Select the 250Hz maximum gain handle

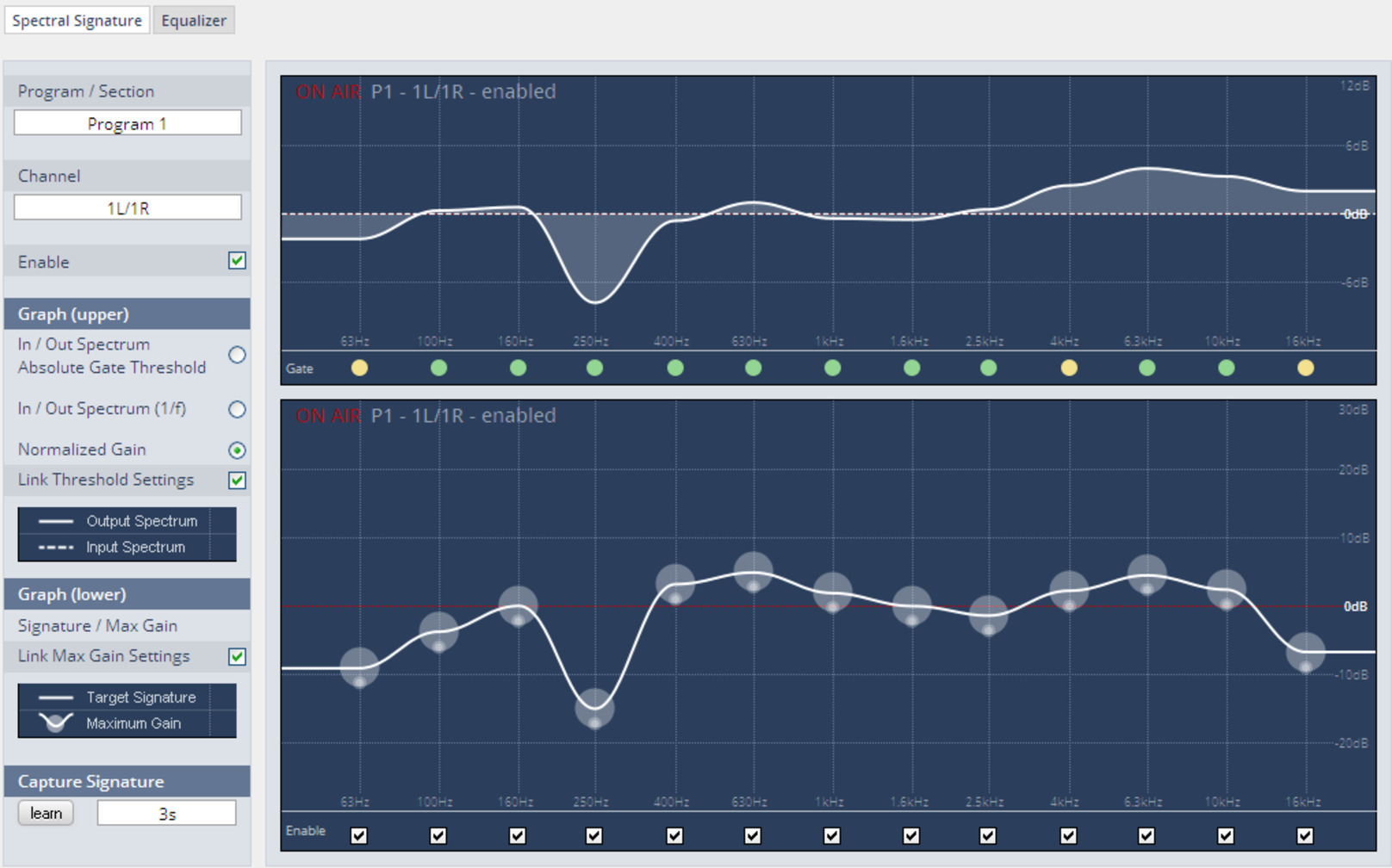tap(594, 709)
